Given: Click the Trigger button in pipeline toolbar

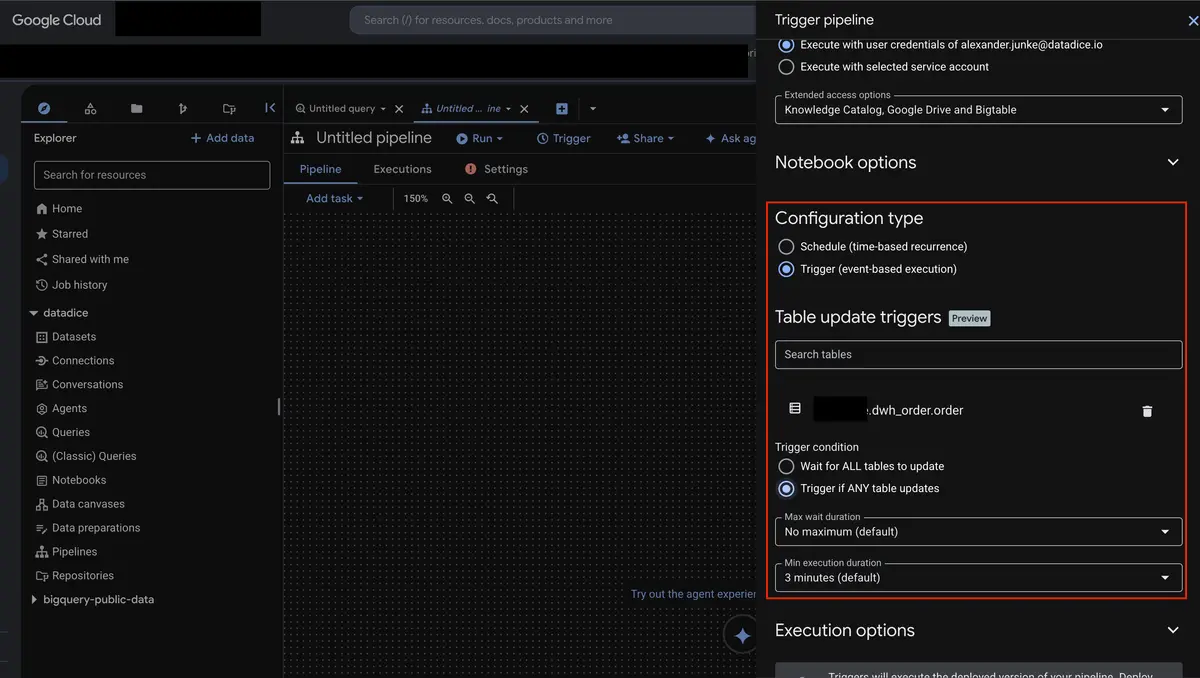Looking at the screenshot, I should tap(564, 138).
